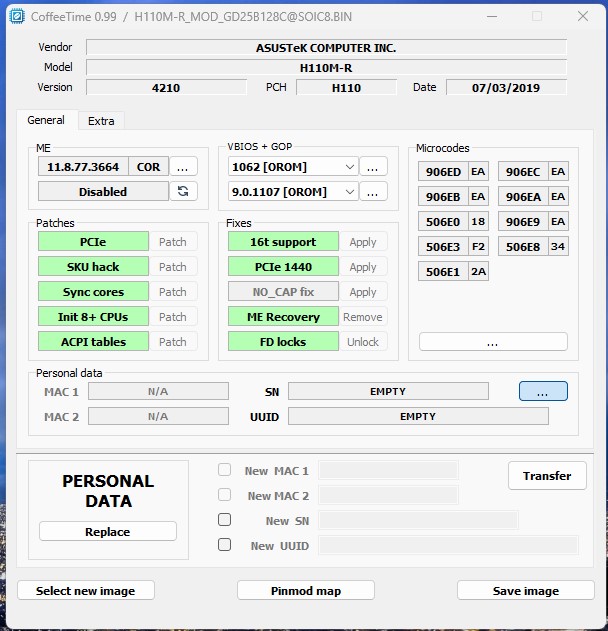Image resolution: width=608 pixels, height=631 pixels.
Task: Open the Microcodes ellipsis button
Action: point(492,342)
